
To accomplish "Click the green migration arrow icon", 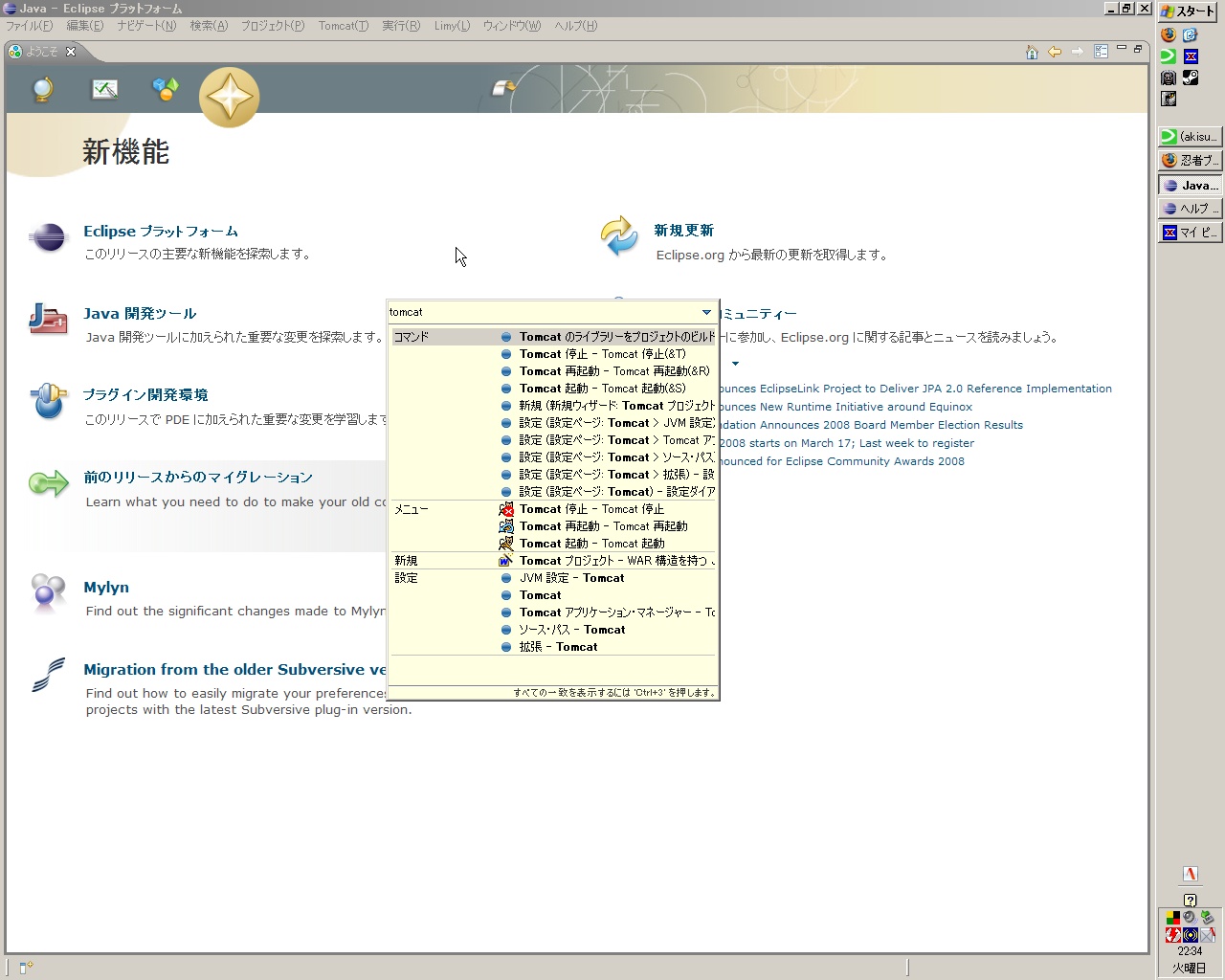I will click(x=48, y=483).
